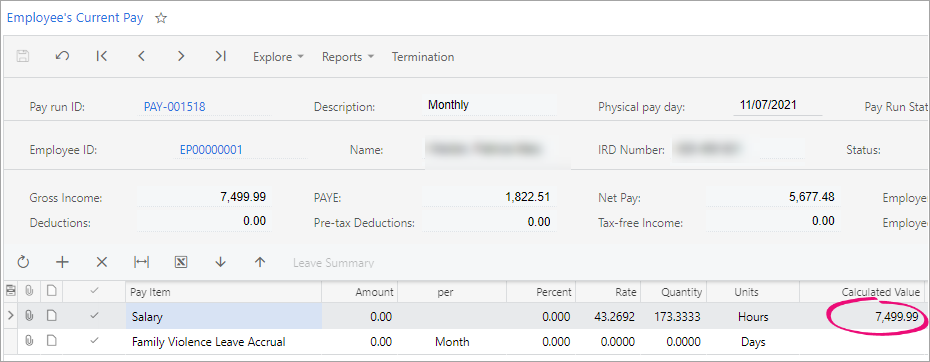The image size is (930, 362).
Task: Click the Undo arrow icon
Action: pyautogui.click(x=62, y=56)
